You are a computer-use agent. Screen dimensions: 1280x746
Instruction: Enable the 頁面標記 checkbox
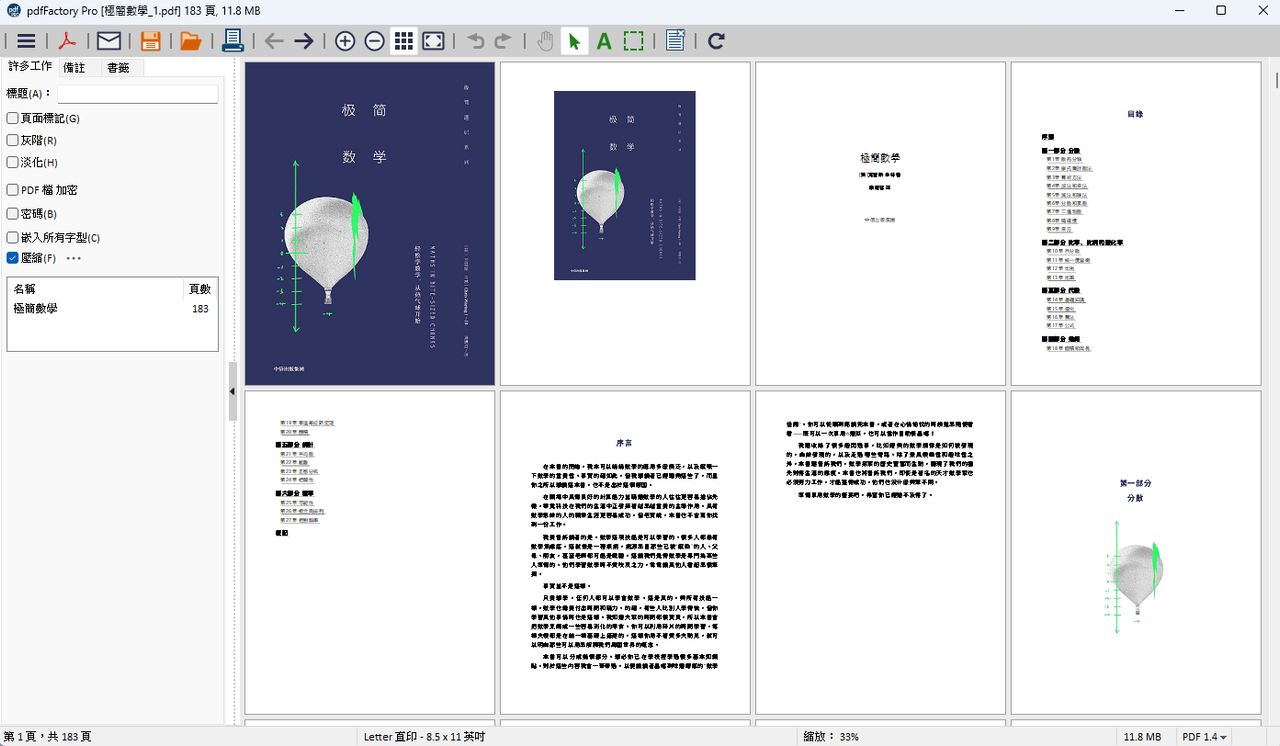click(x=13, y=118)
